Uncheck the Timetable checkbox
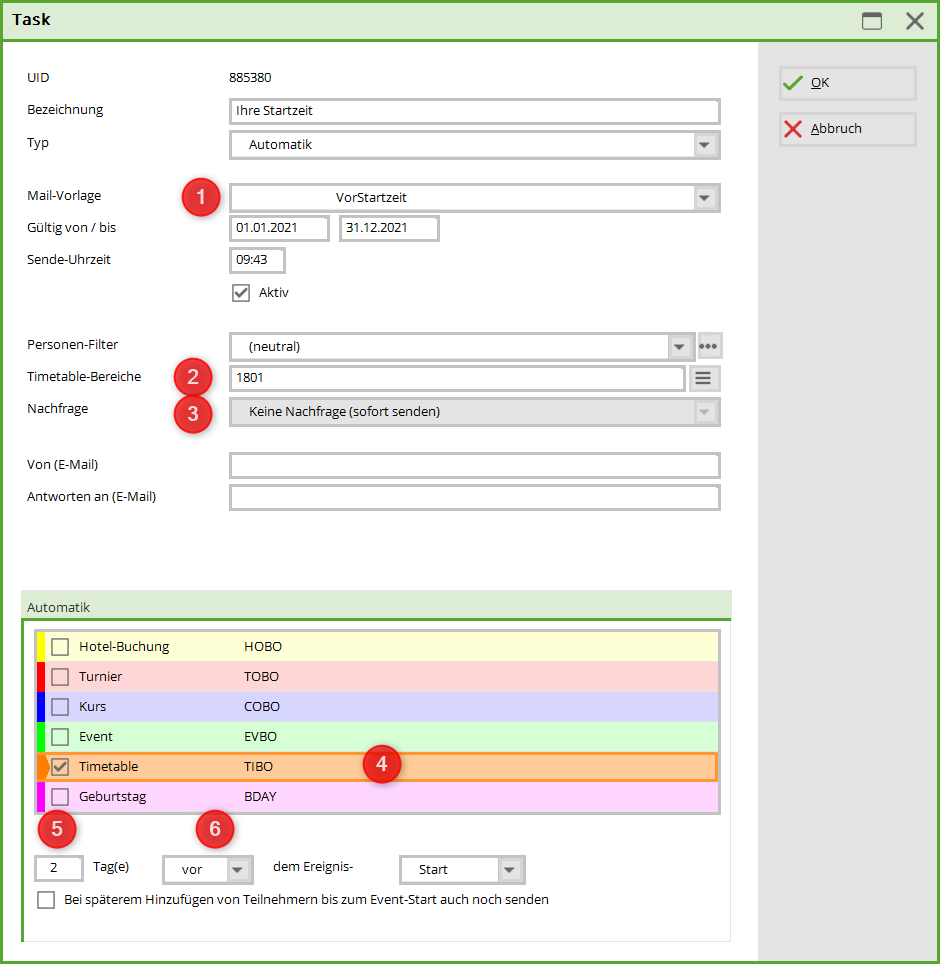The image size is (940, 964). tap(60, 767)
